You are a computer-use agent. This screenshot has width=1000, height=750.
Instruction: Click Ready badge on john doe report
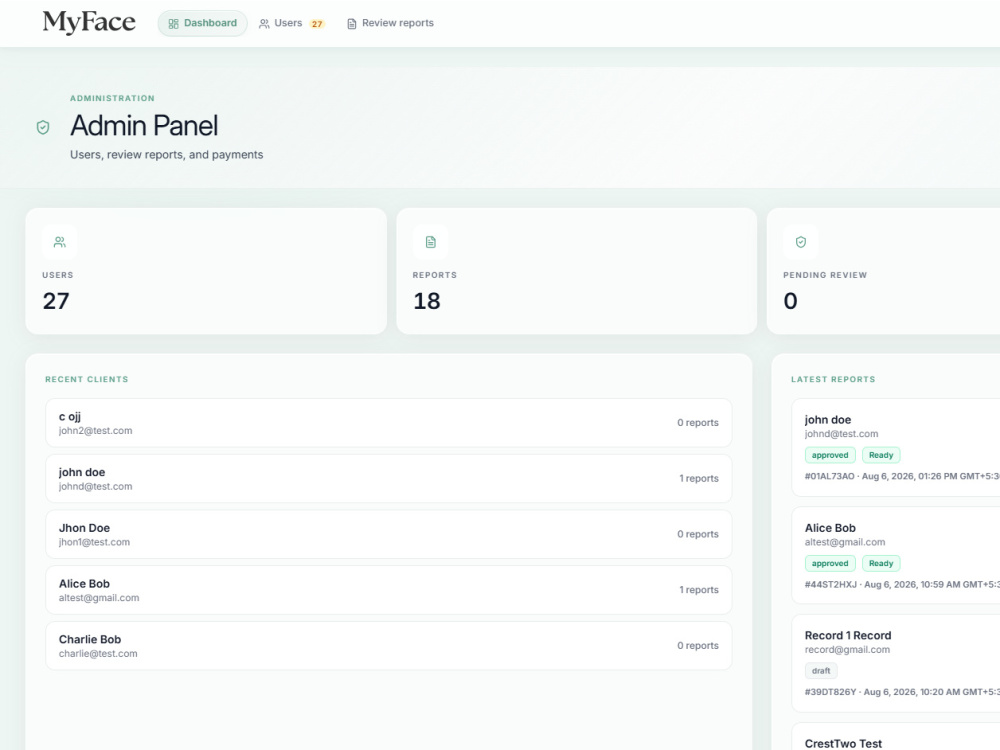tap(881, 455)
